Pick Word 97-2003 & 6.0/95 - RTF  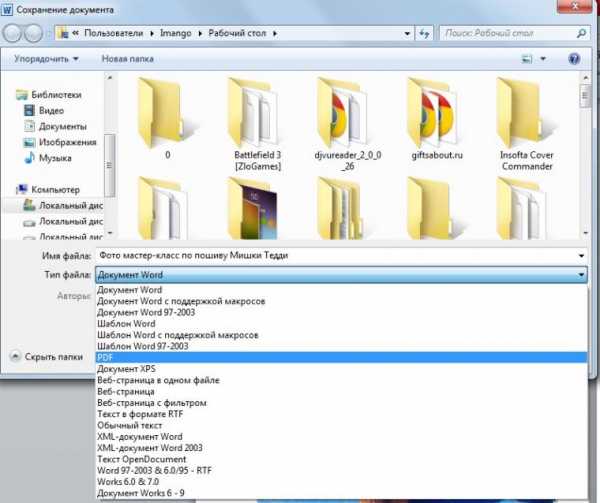click(x=341, y=470)
